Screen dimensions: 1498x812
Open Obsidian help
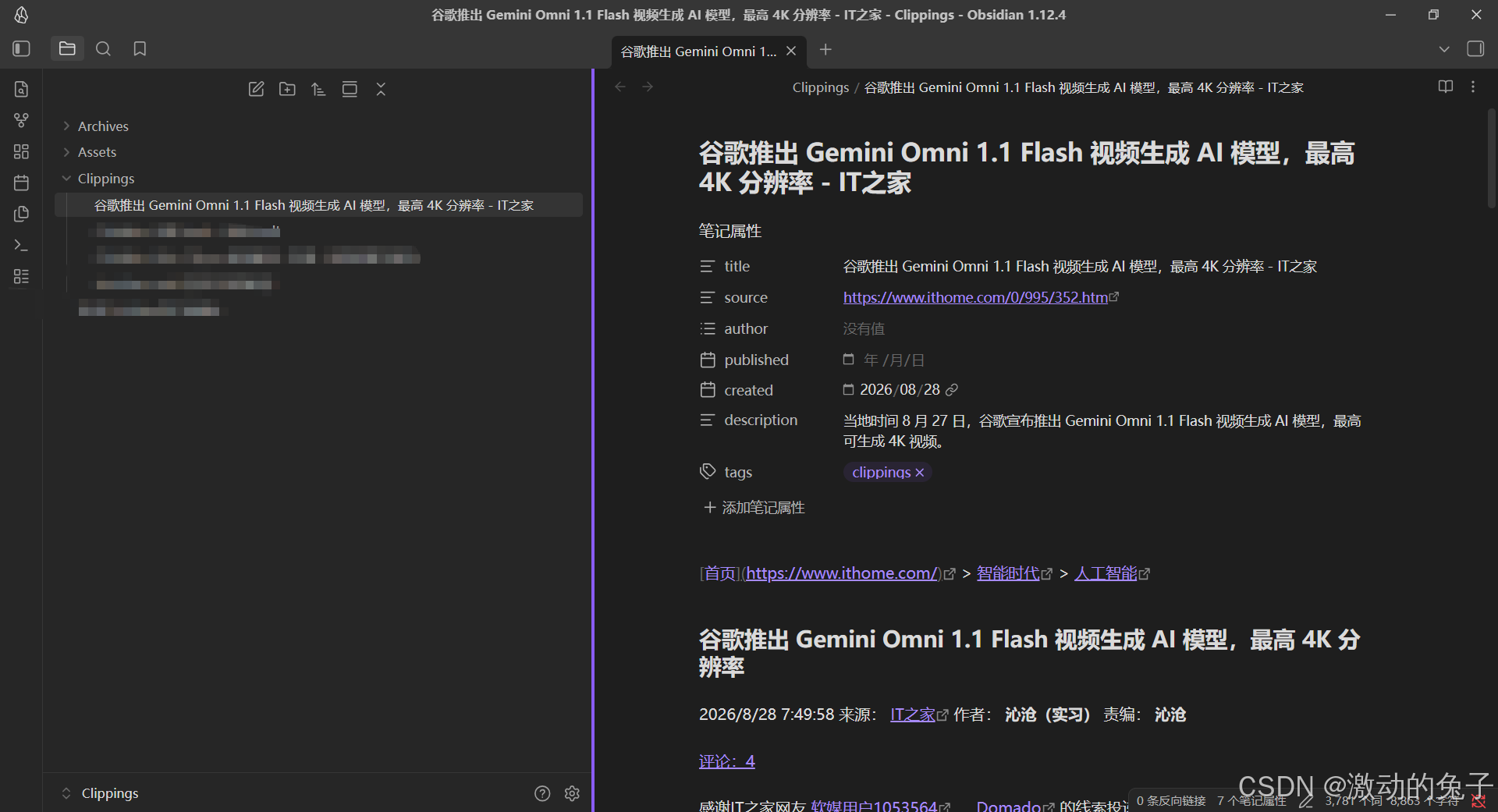pyautogui.click(x=542, y=793)
